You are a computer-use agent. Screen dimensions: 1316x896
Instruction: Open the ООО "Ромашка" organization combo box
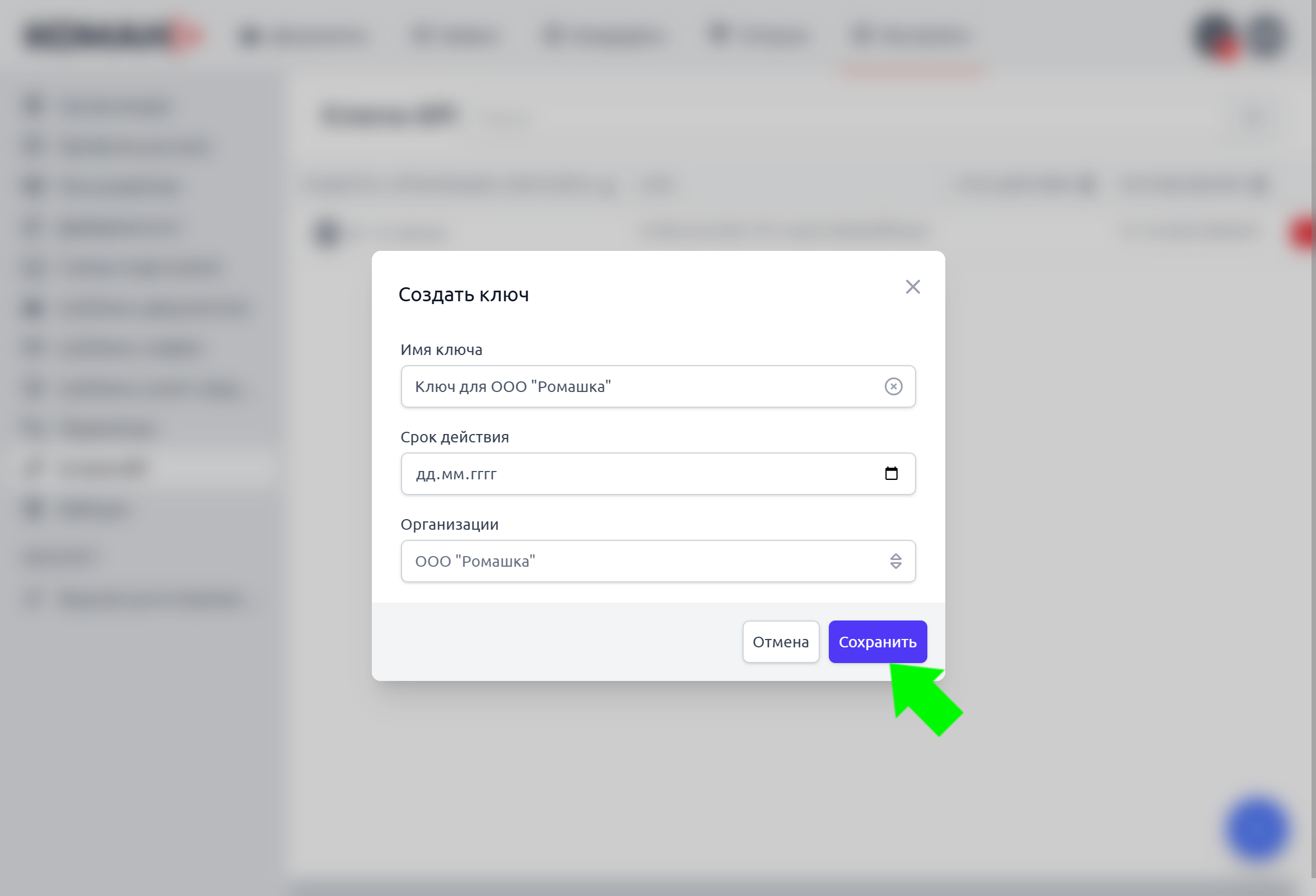coord(646,561)
